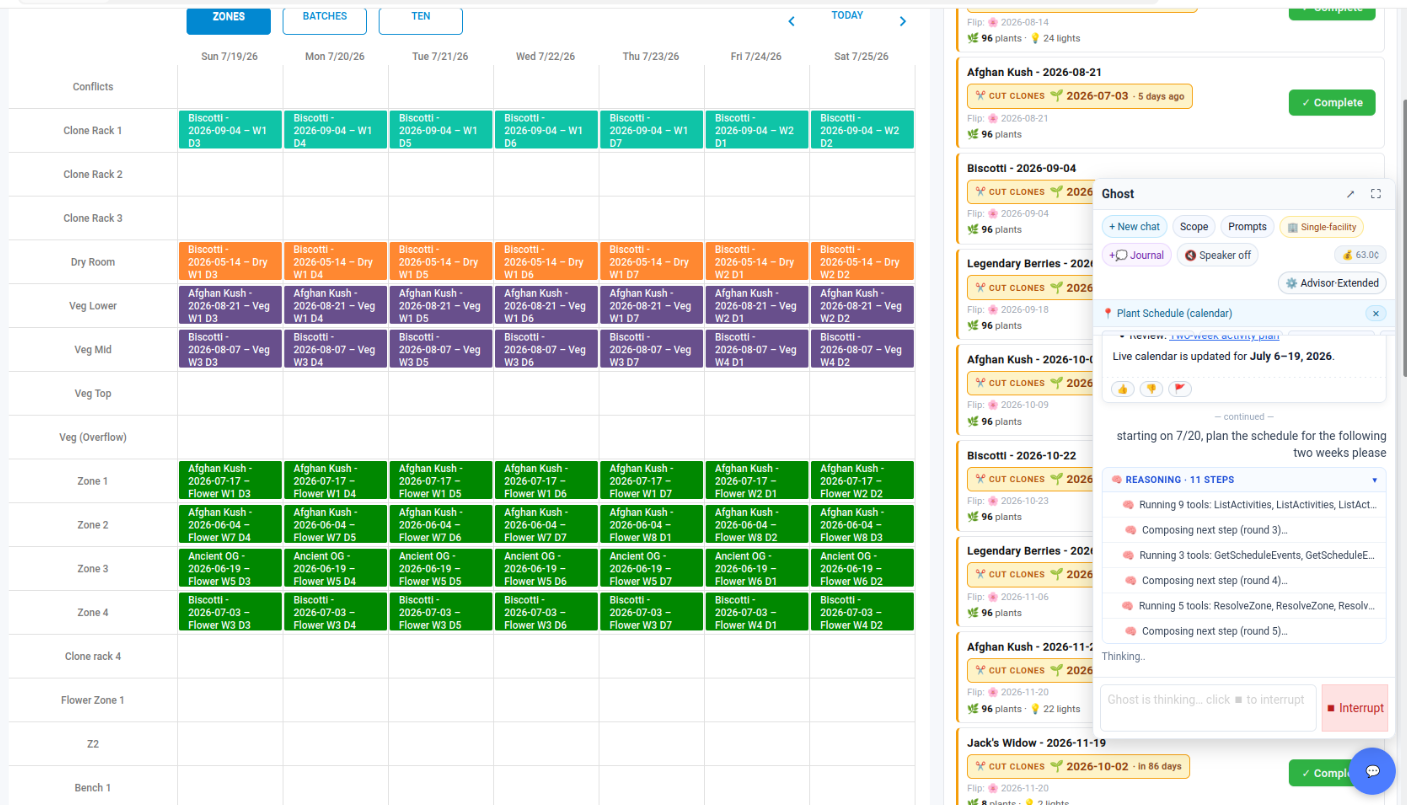Switch to the TEN view tab
This screenshot has height=805, width=1407.
pyautogui.click(x=421, y=17)
